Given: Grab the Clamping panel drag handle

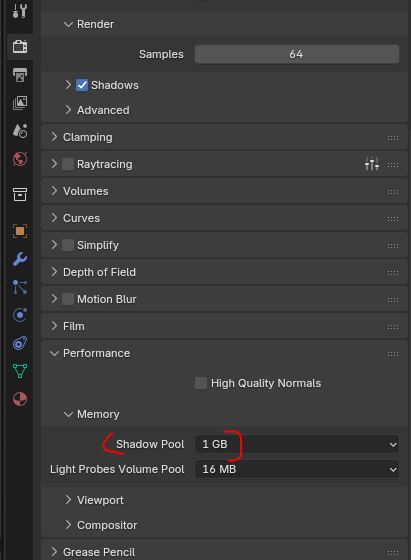Looking at the screenshot, I should click(393, 138).
